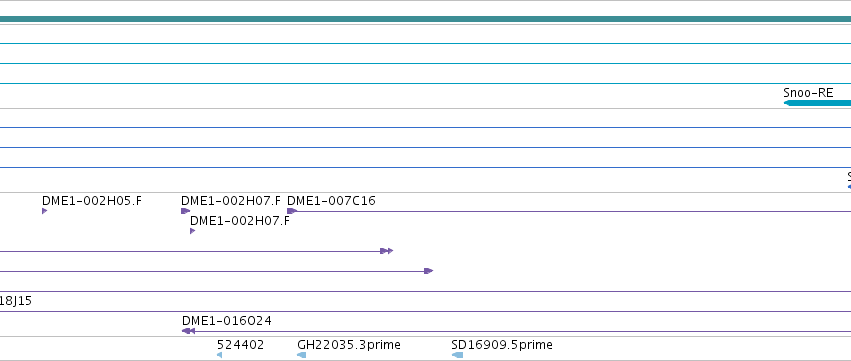Click the DME1-016O24 double arrow marker
851x361 pixels.
click(188, 331)
